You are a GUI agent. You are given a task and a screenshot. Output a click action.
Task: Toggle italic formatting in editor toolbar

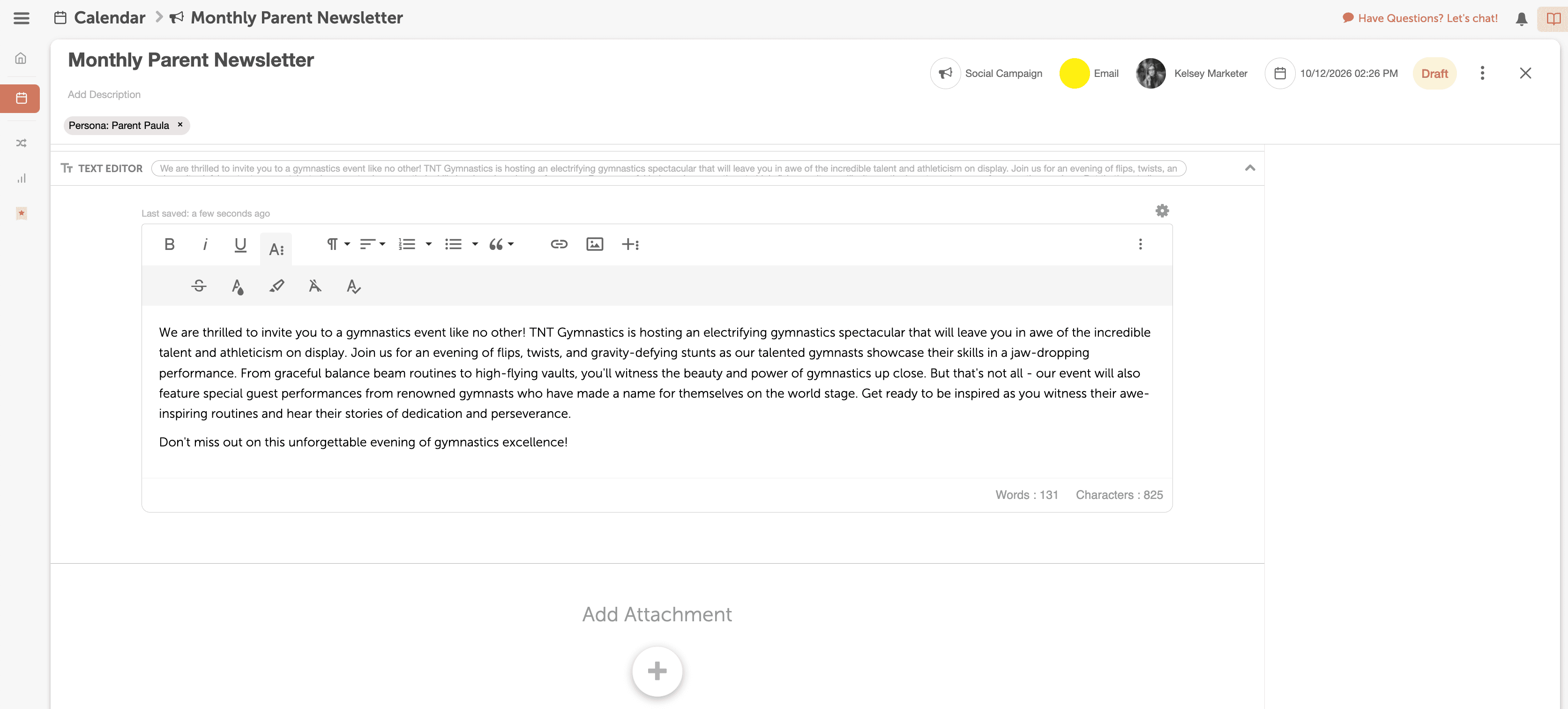(x=204, y=244)
